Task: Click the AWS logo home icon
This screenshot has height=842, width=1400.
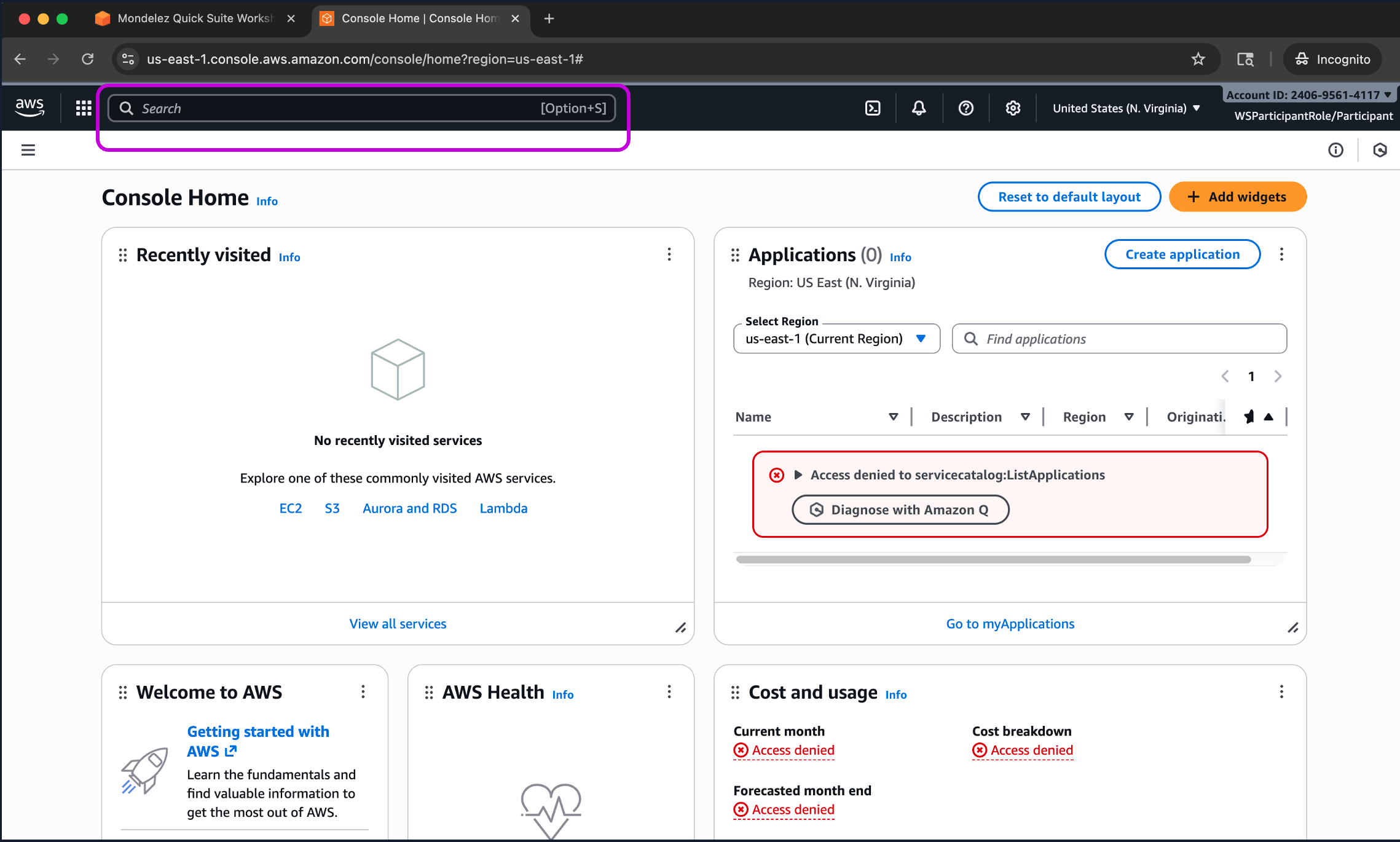Action: [29, 107]
